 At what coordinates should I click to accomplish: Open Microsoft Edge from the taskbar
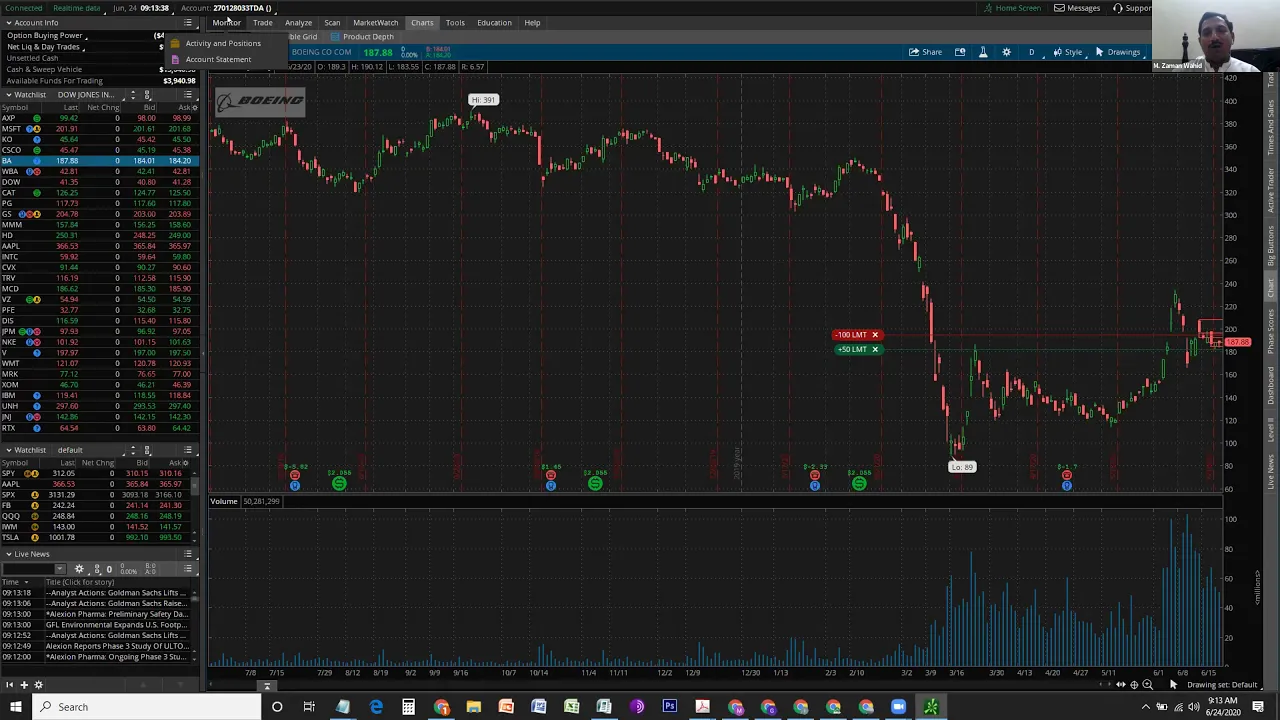pos(376,707)
